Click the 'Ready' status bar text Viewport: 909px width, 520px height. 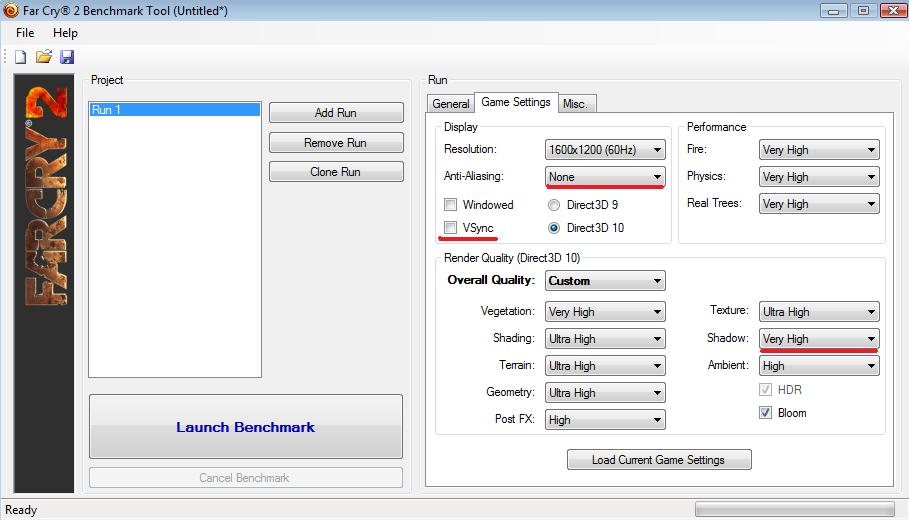21,510
